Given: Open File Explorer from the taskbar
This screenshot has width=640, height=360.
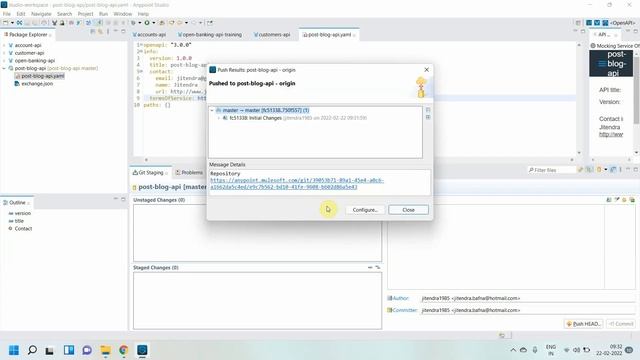Looking at the screenshot, I should (x=105, y=350).
